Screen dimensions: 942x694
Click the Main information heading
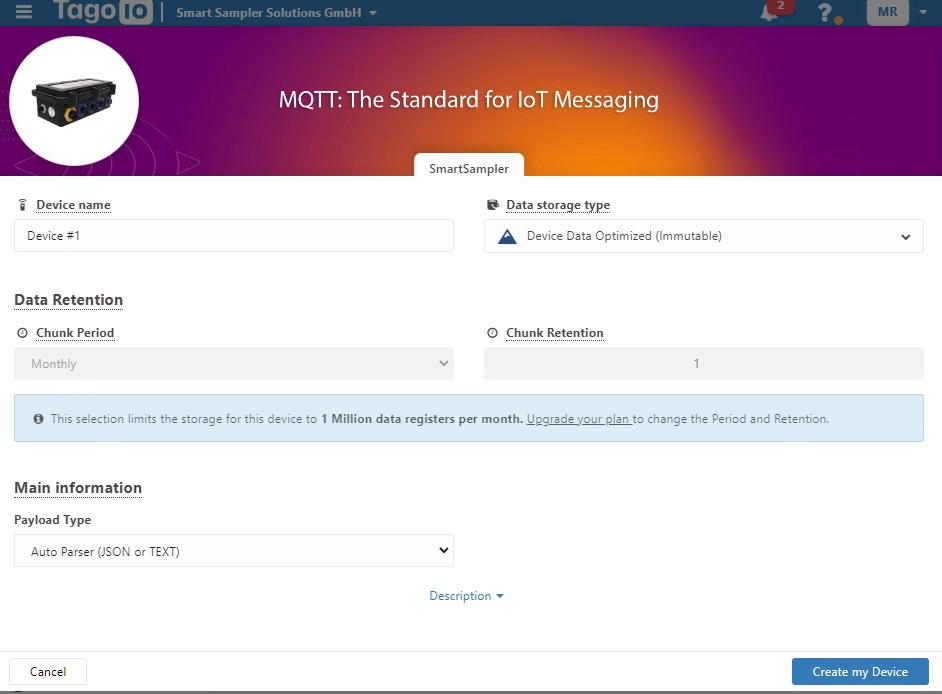click(78, 488)
